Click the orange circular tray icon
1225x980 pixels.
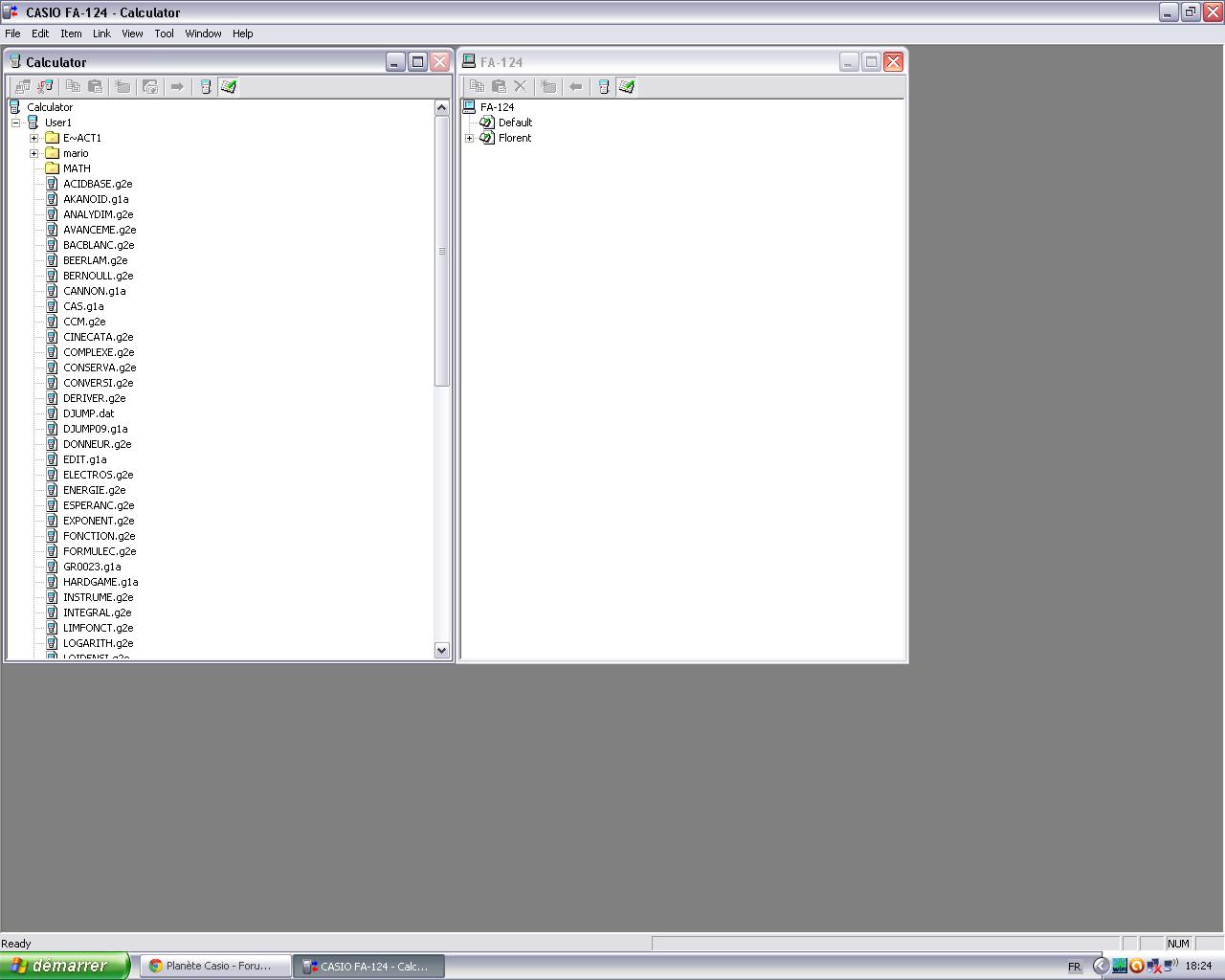coord(1136,966)
